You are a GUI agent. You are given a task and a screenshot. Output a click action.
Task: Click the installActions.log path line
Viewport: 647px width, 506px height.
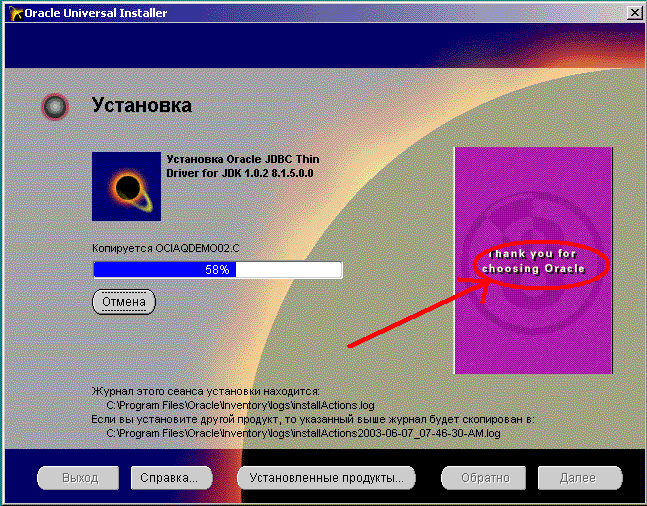pos(240,405)
